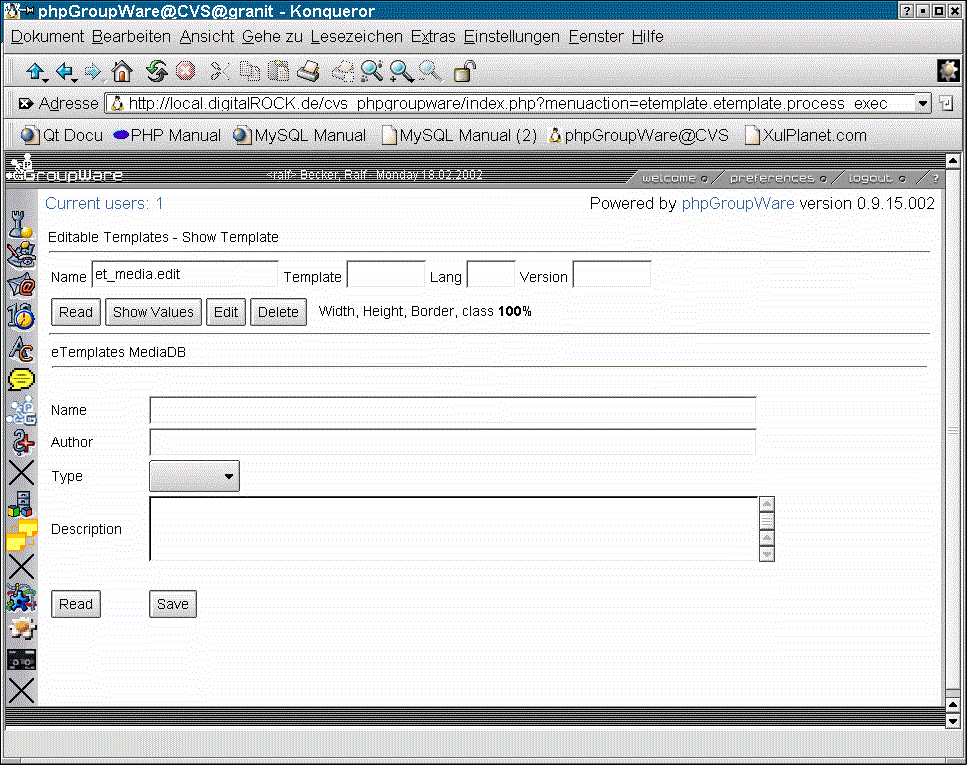Open the colored blocks sidebar icon

(x=21, y=504)
